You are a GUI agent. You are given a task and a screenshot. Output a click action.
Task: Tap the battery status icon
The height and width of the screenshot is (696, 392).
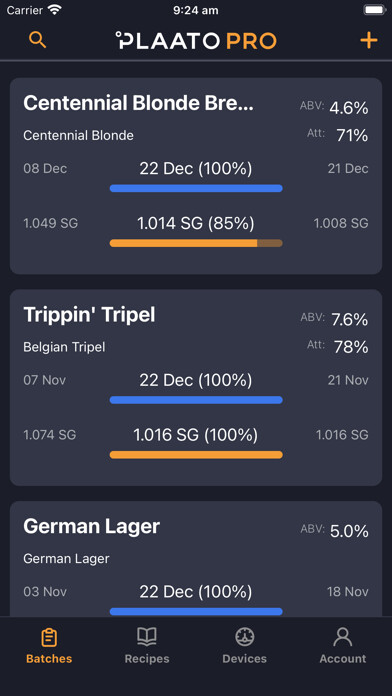click(x=375, y=10)
